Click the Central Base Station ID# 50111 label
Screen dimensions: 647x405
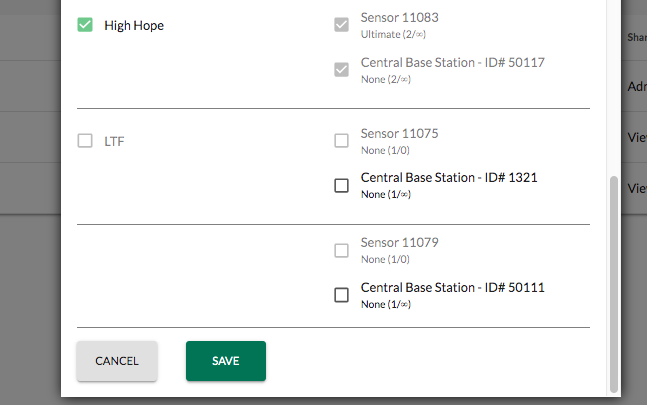[453, 287]
